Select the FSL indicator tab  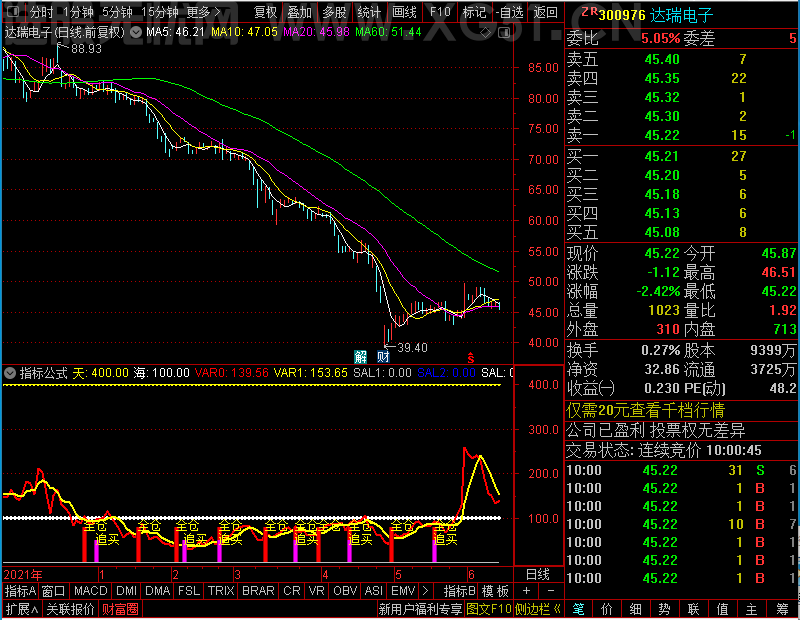click(x=189, y=591)
